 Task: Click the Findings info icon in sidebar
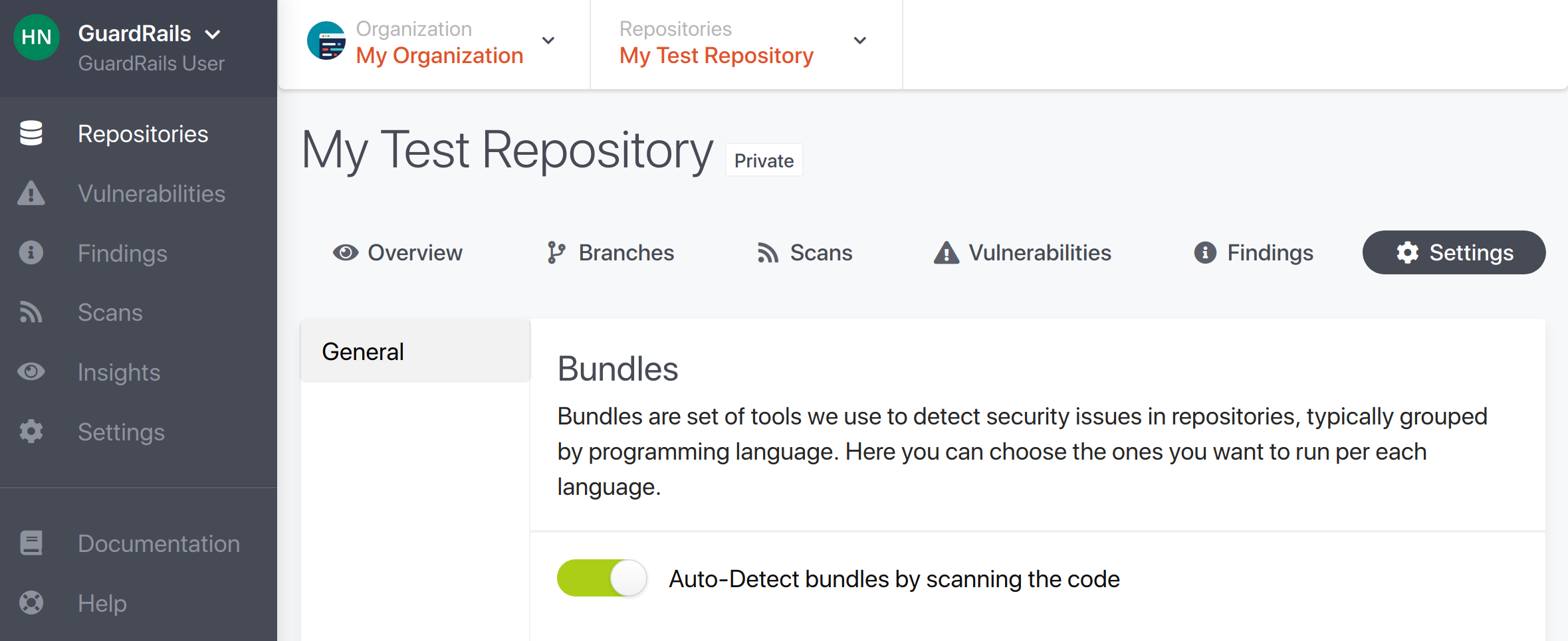tap(31, 252)
